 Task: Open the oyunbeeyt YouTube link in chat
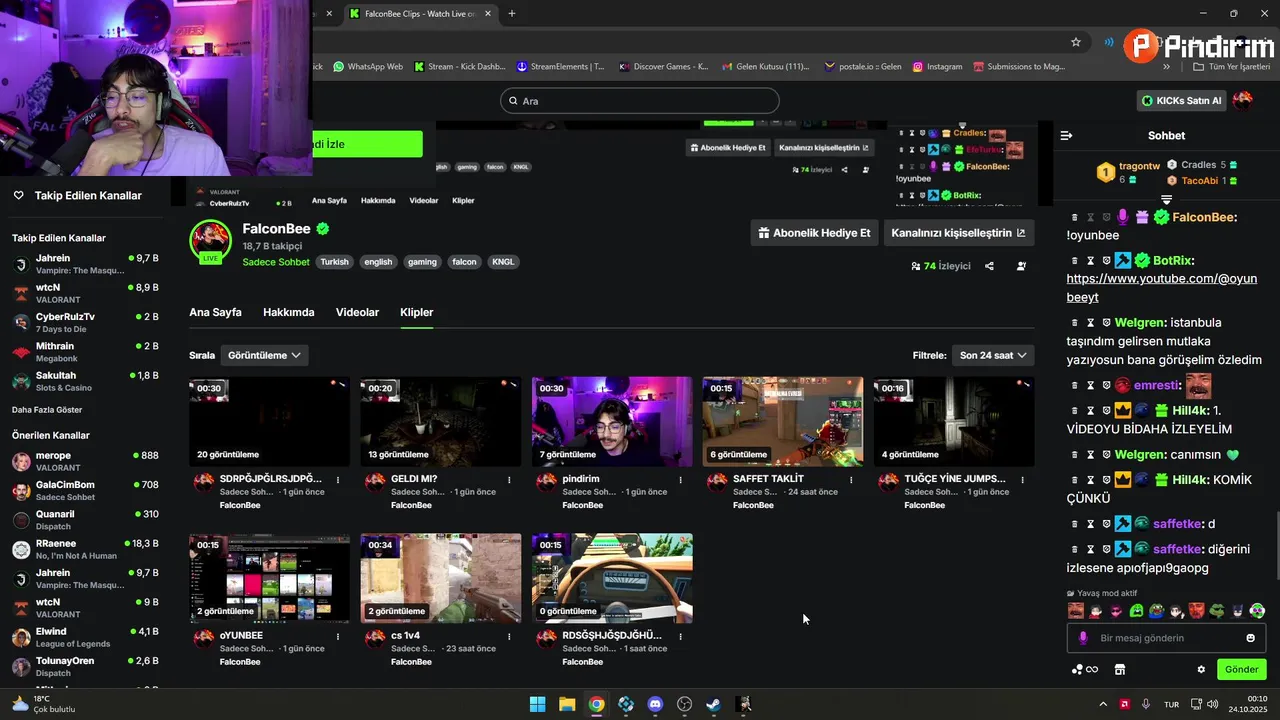[1161, 288]
